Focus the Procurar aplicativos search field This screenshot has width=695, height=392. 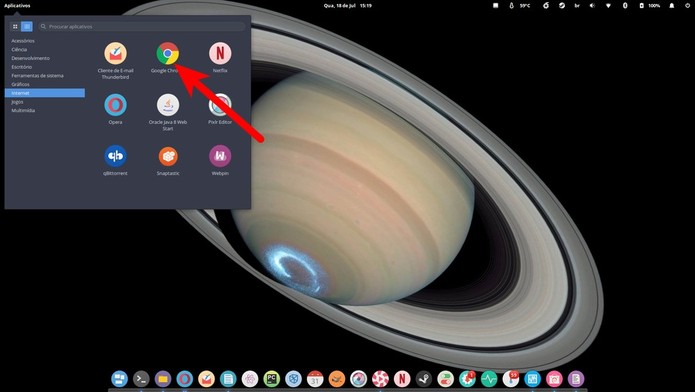(142, 27)
